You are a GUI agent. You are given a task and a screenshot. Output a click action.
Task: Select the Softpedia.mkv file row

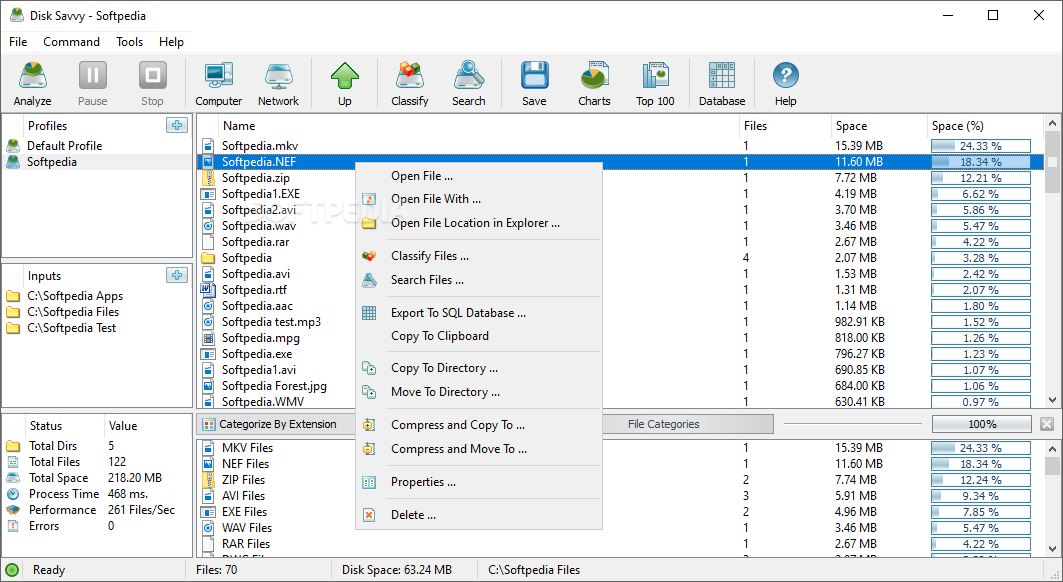(620, 145)
